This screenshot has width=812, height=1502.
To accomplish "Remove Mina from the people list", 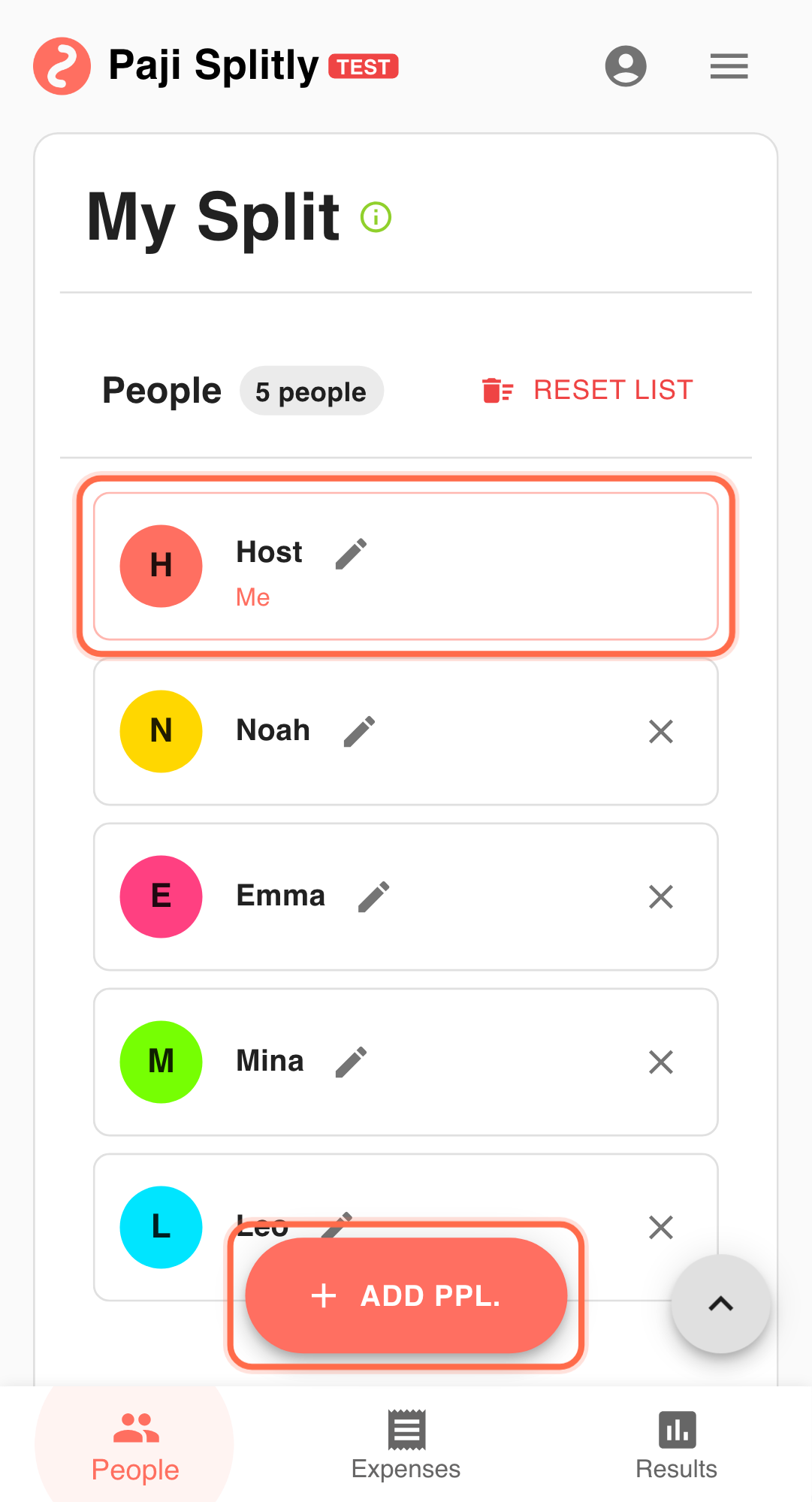I will [660, 1062].
